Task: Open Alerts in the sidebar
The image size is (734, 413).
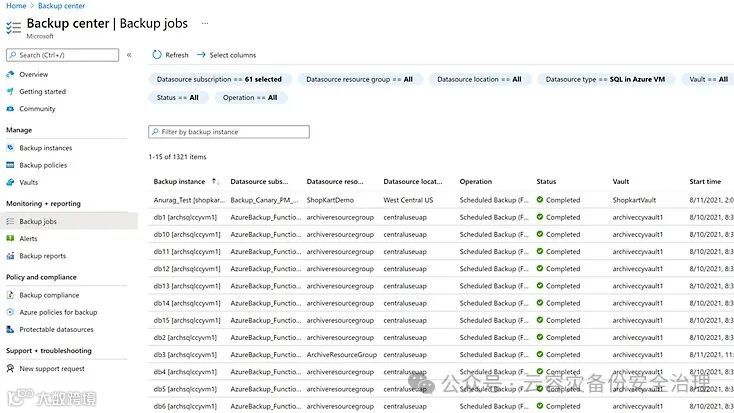Action: 28,239
